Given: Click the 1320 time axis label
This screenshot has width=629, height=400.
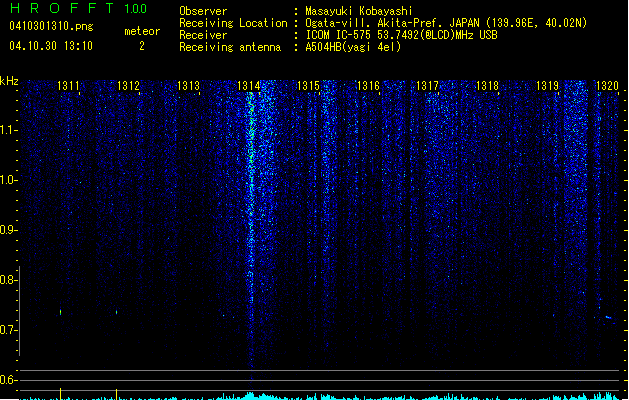Looking at the screenshot, I should [x=607, y=85].
